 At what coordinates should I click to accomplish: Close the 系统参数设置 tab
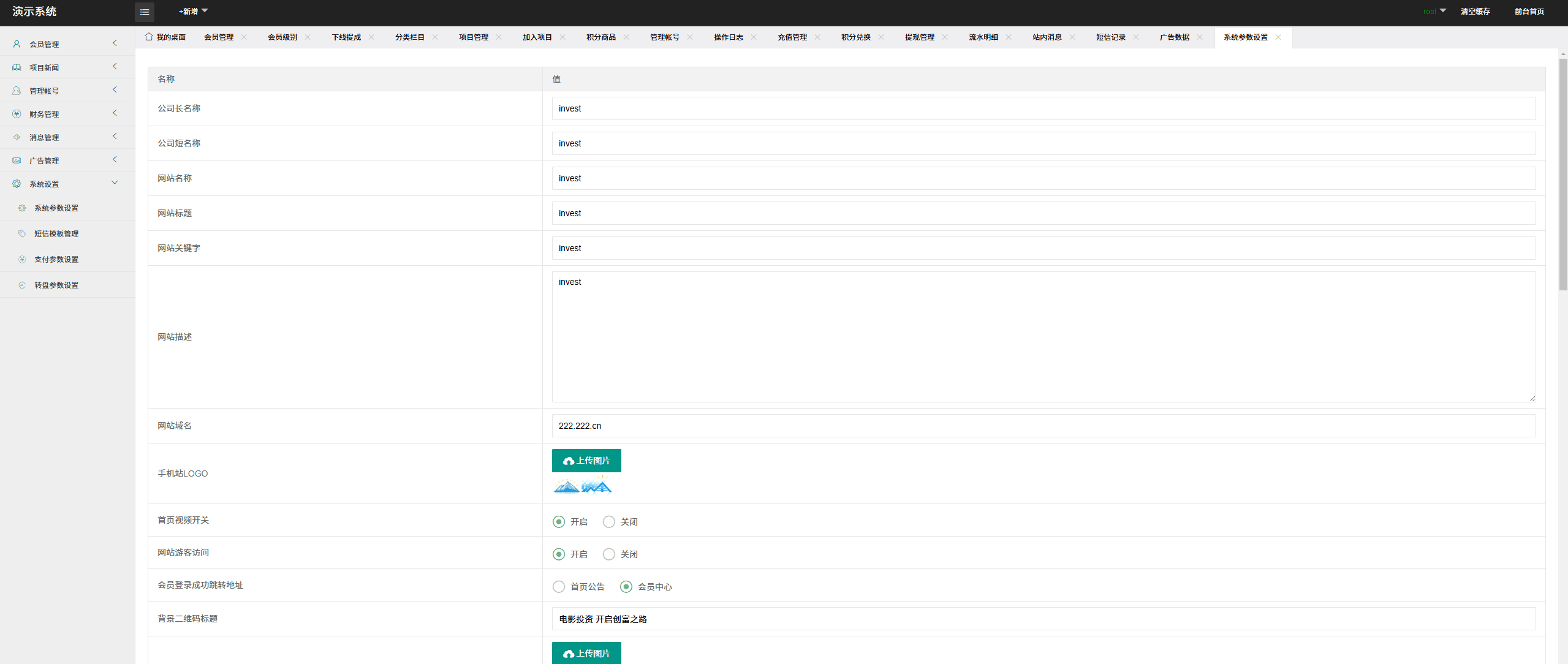(1278, 37)
